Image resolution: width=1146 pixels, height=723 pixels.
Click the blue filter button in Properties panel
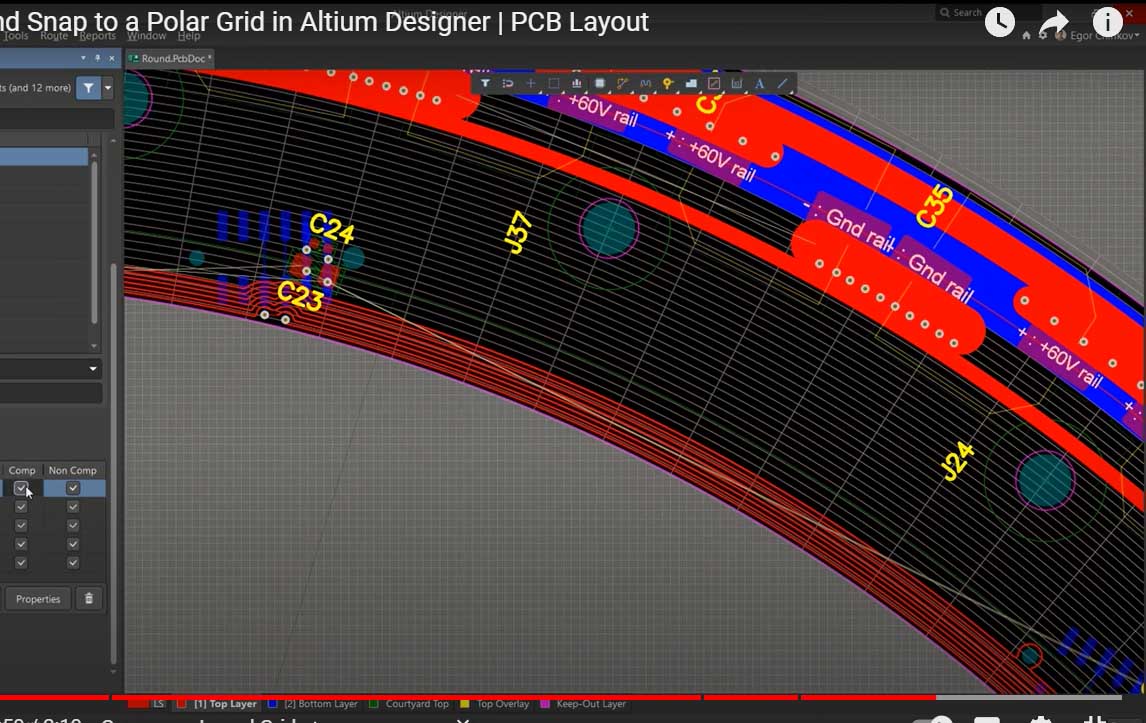click(x=89, y=88)
